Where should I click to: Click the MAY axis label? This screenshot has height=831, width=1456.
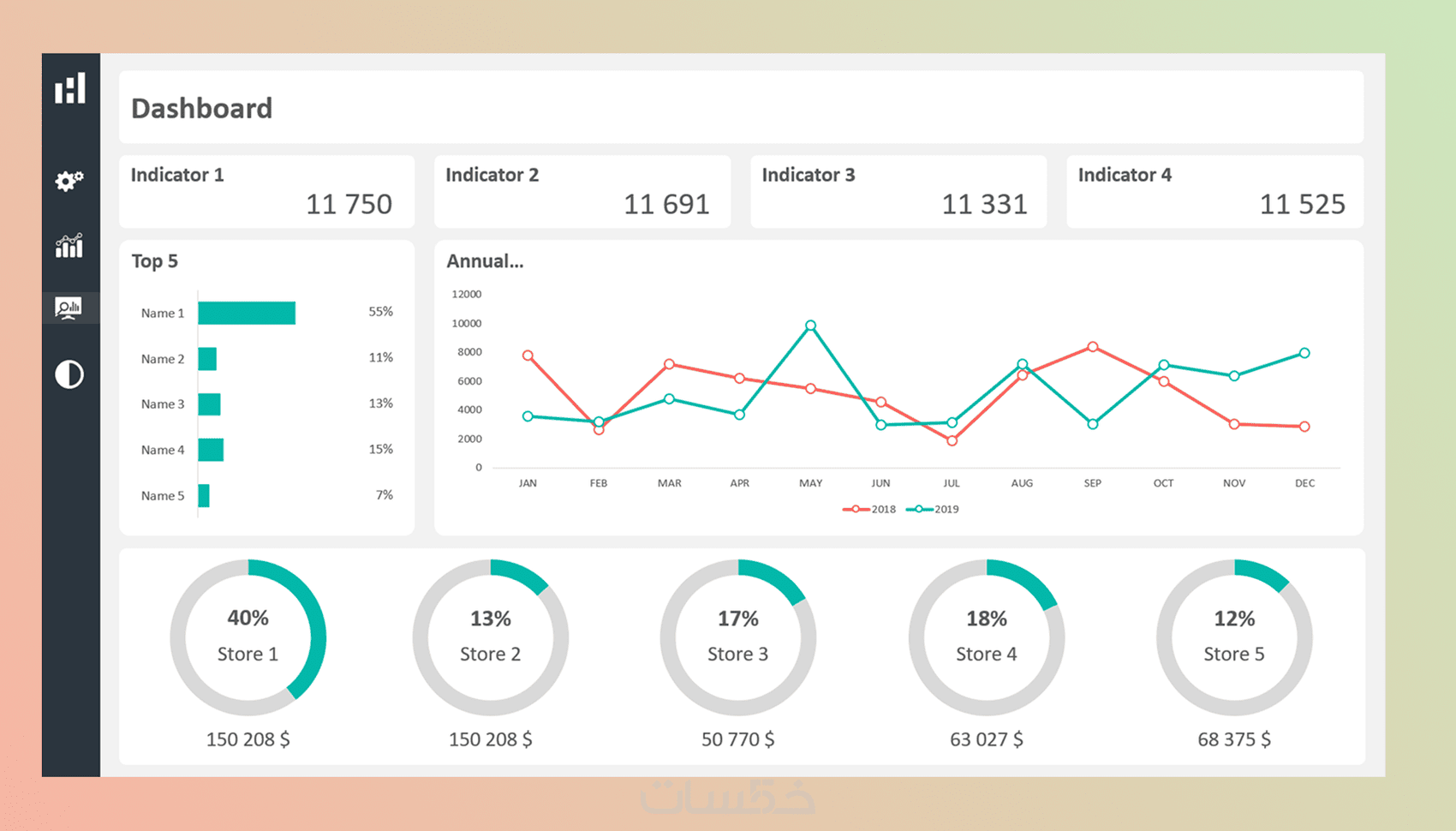click(x=811, y=483)
